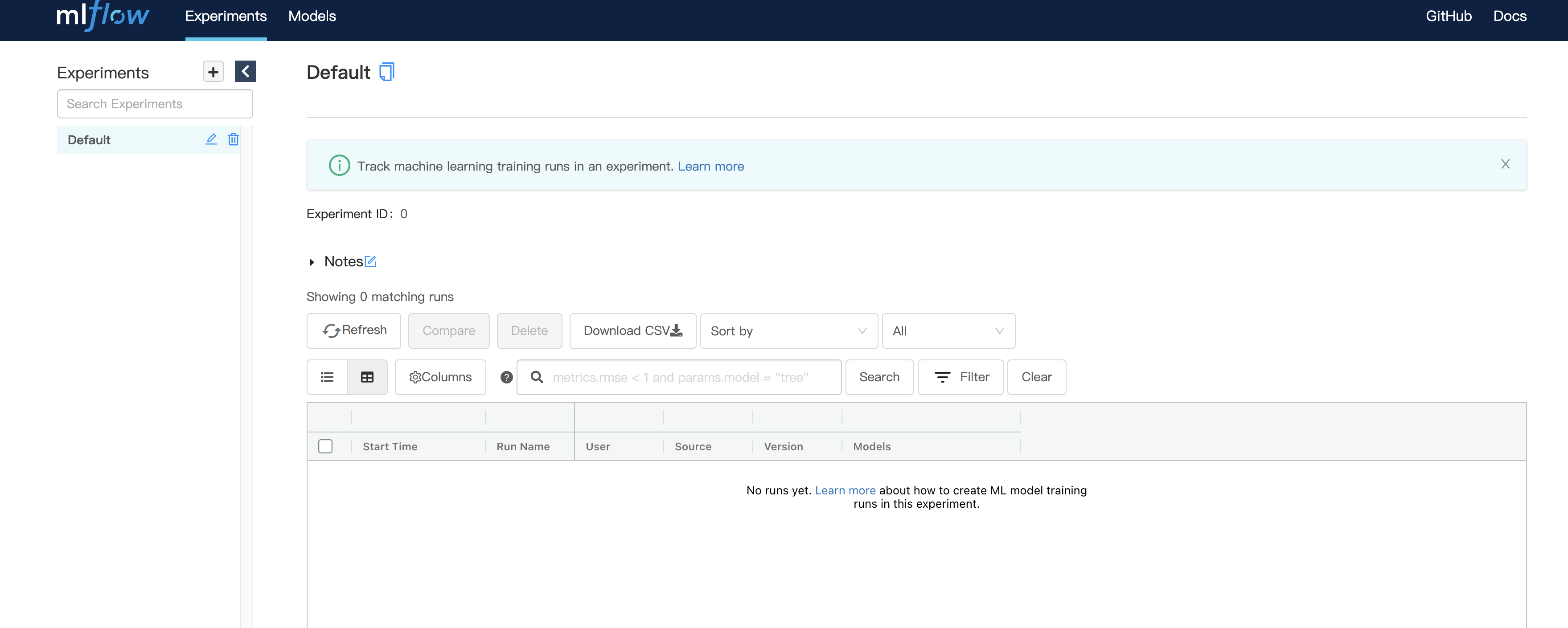Download runs as CSV

[x=632, y=330]
